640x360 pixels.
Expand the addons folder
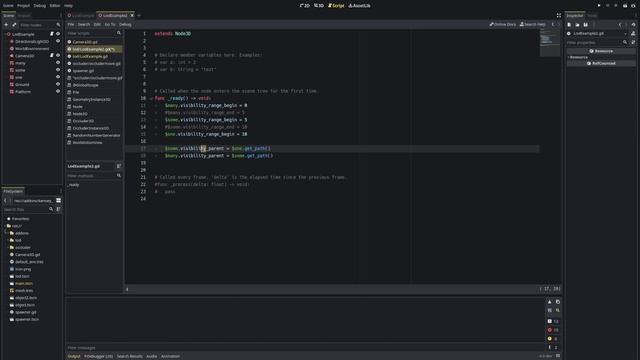tap(7, 233)
